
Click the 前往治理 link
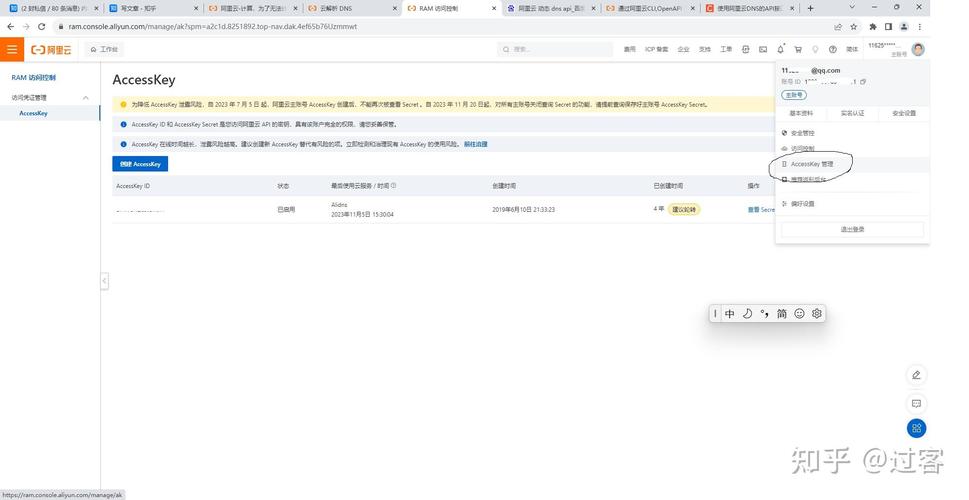[476, 144]
